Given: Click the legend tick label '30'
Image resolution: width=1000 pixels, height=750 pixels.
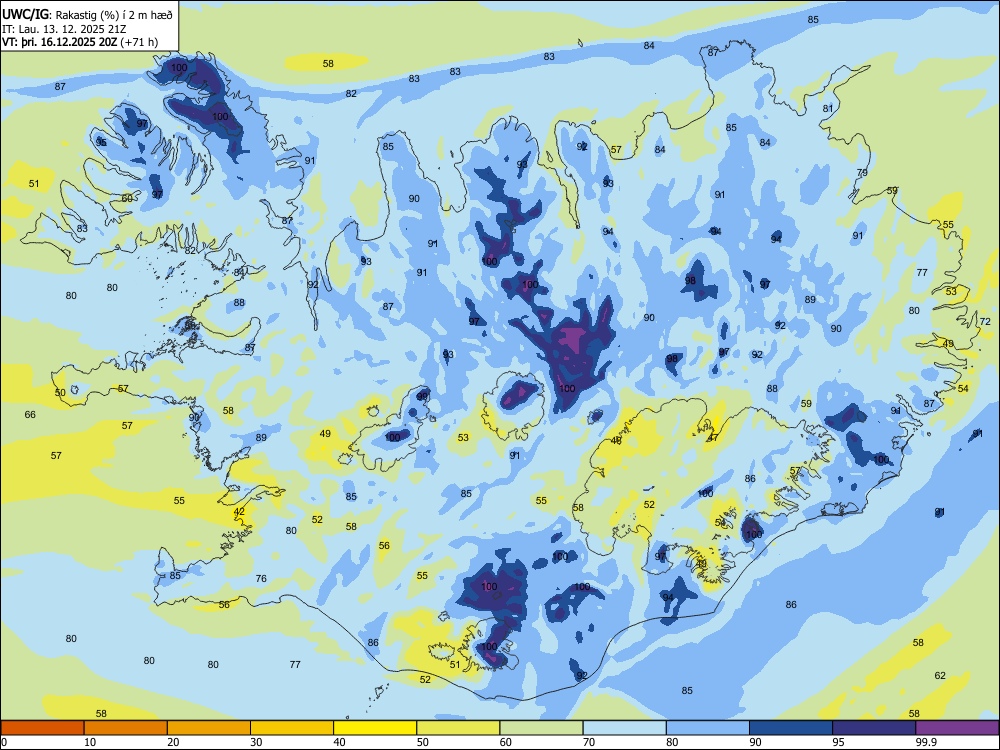Looking at the screenshot, I should tap(256, 742).
